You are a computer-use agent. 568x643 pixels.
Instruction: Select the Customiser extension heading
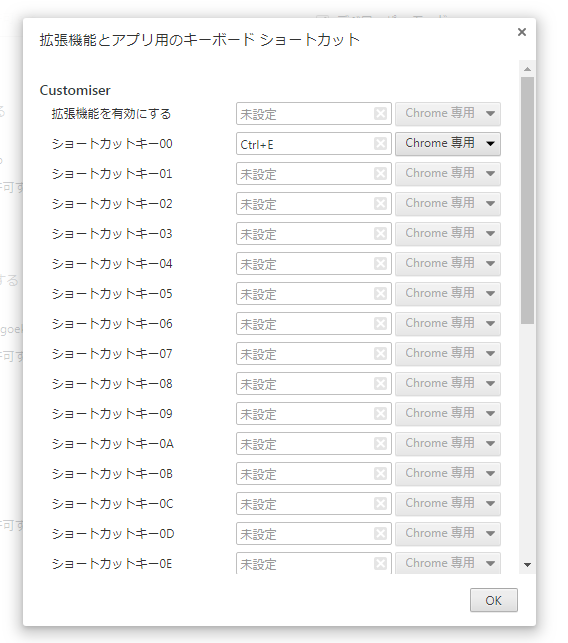coord(75,90)
